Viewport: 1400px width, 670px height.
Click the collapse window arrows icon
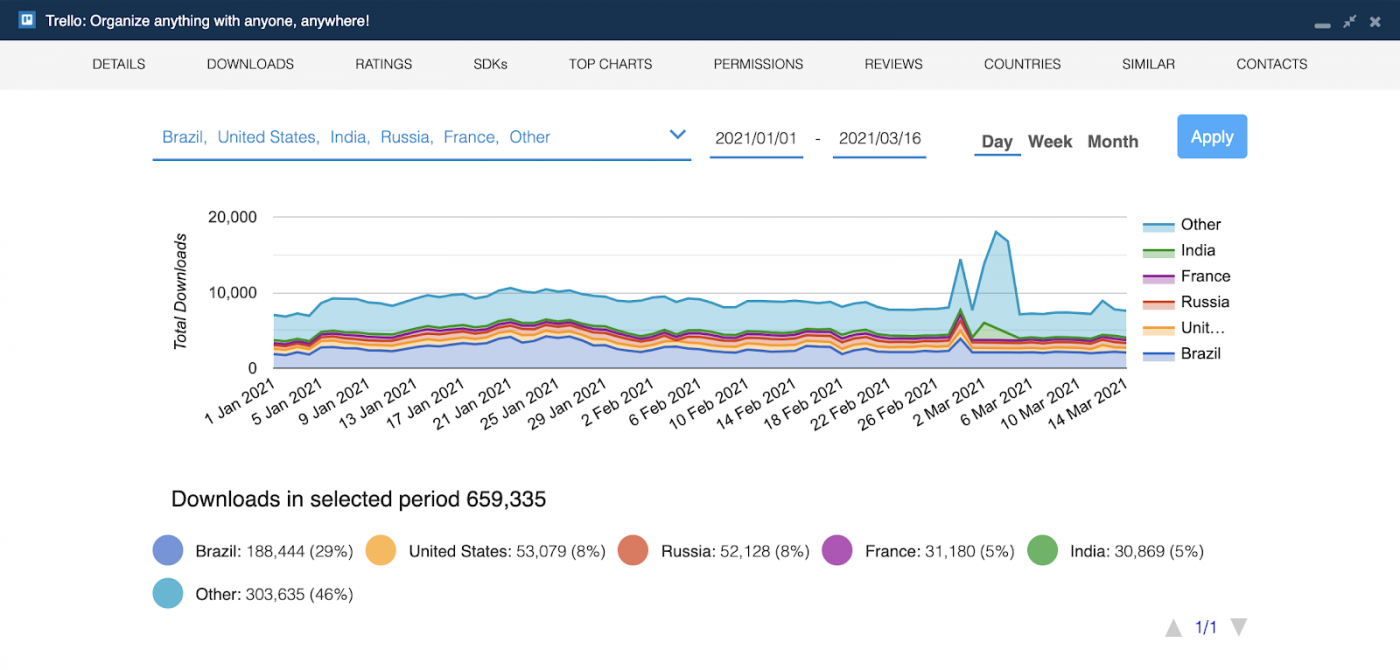(x=1350, y=21)
